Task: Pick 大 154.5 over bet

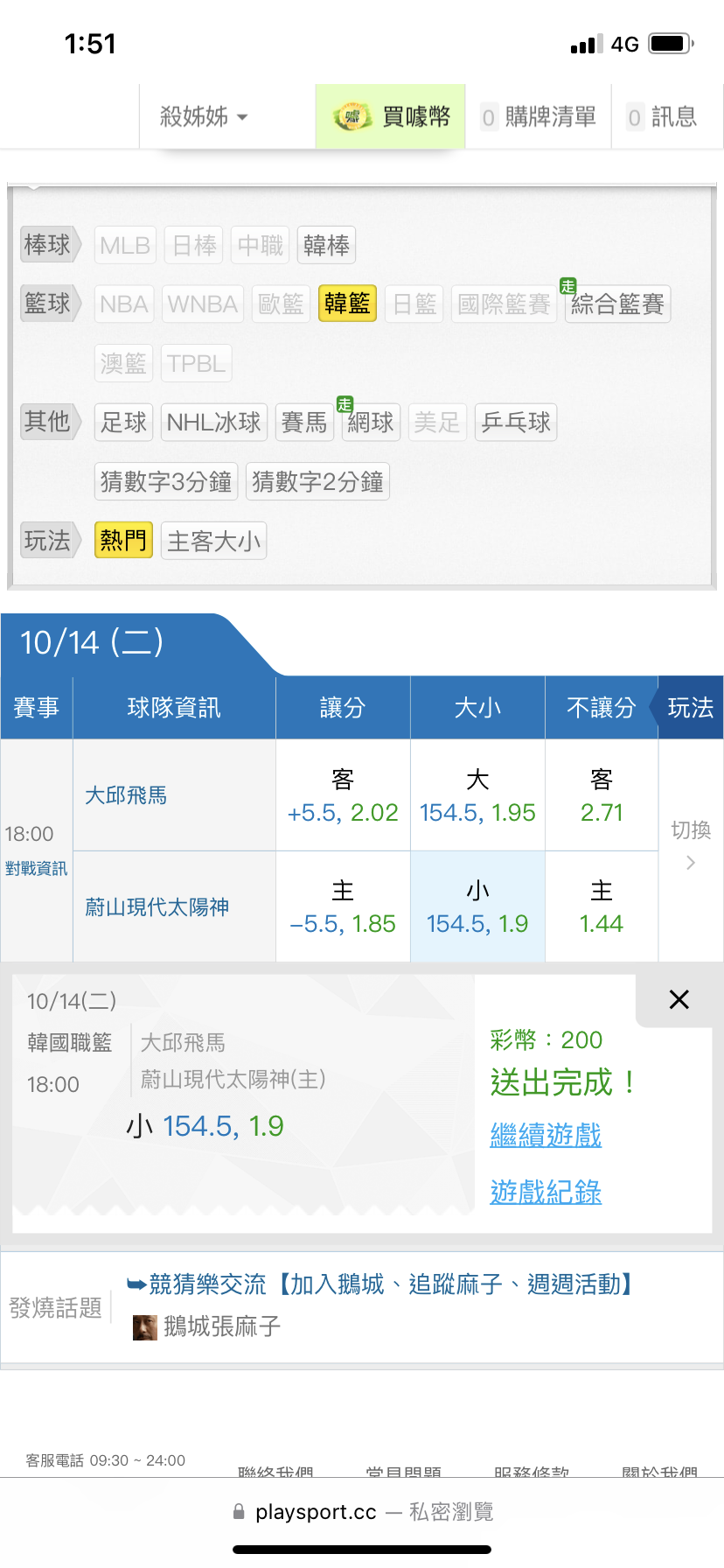Action: click(477, 795)
